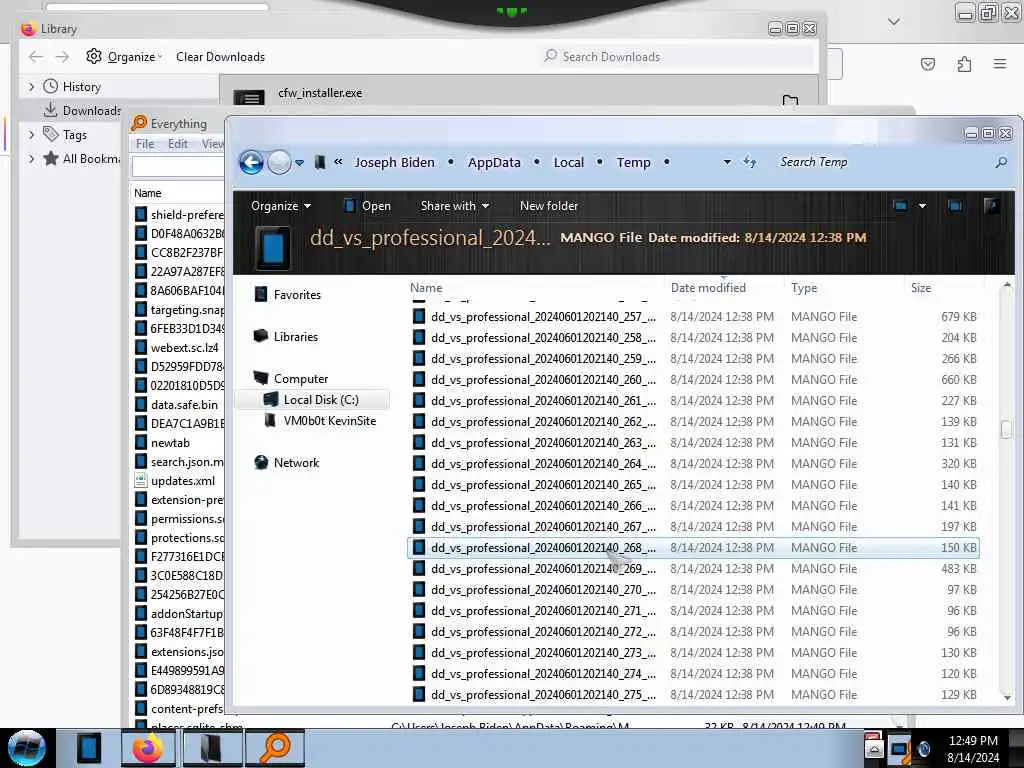
Task: Click Search Downloads field in Library
Action: (676, 57)
